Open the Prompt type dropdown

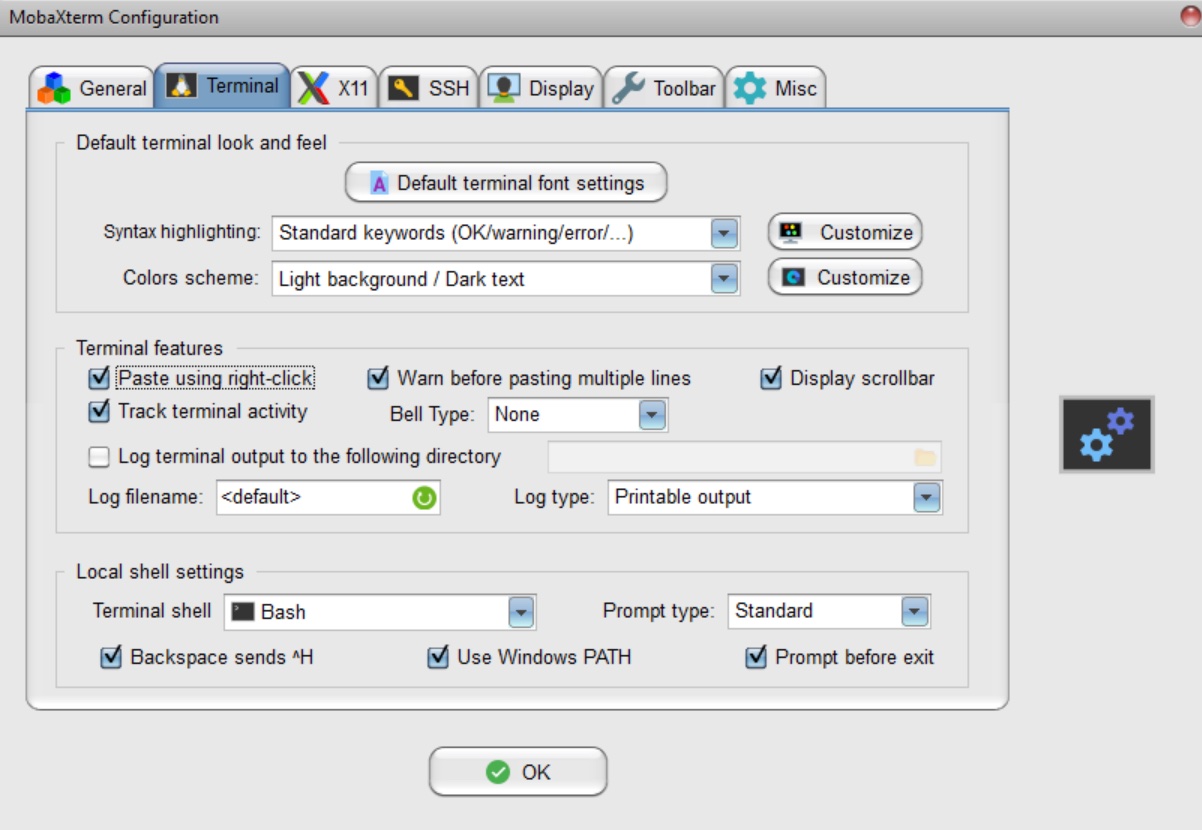(x=915, y=611)
